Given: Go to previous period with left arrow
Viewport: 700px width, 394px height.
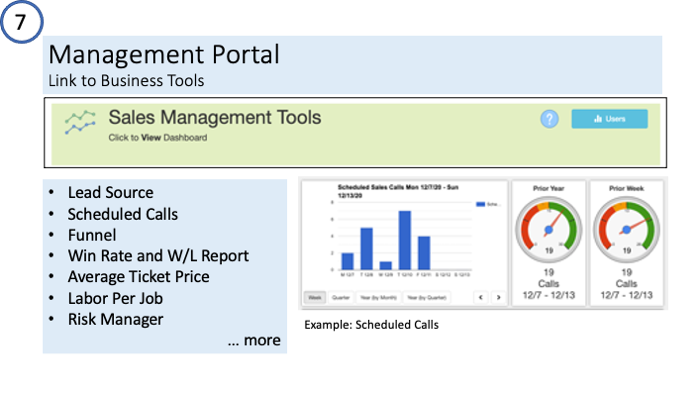Looking at the screenshot, I should (481, 297).
